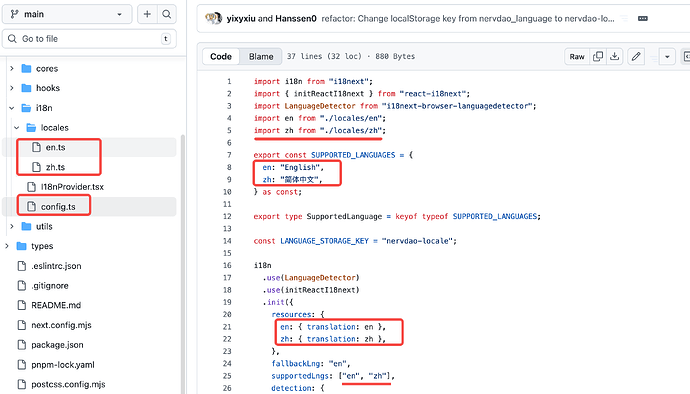Click line number 20
The image size is (690, 394).
227,314
